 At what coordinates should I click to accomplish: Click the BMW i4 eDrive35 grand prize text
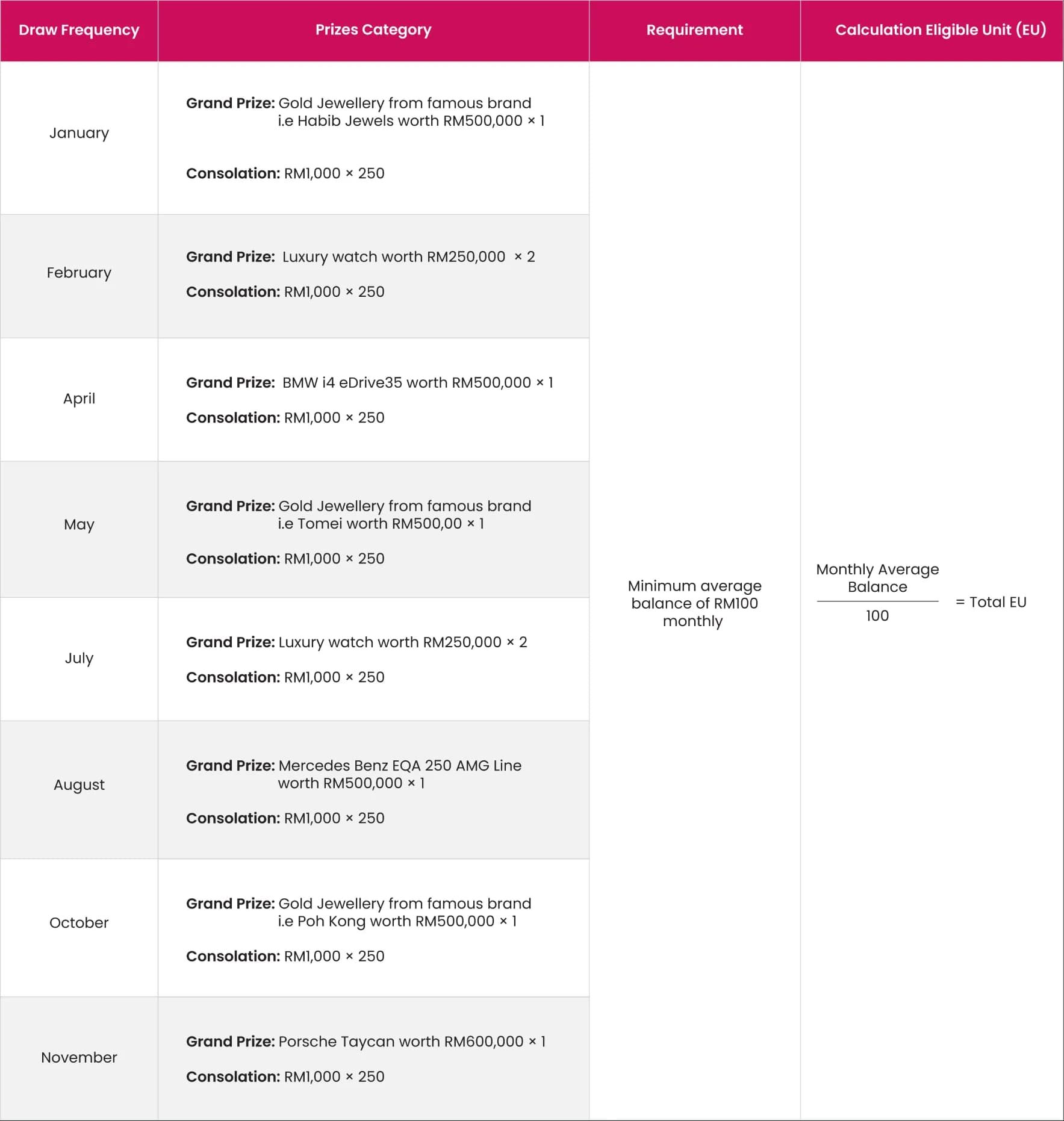point(417,383)
